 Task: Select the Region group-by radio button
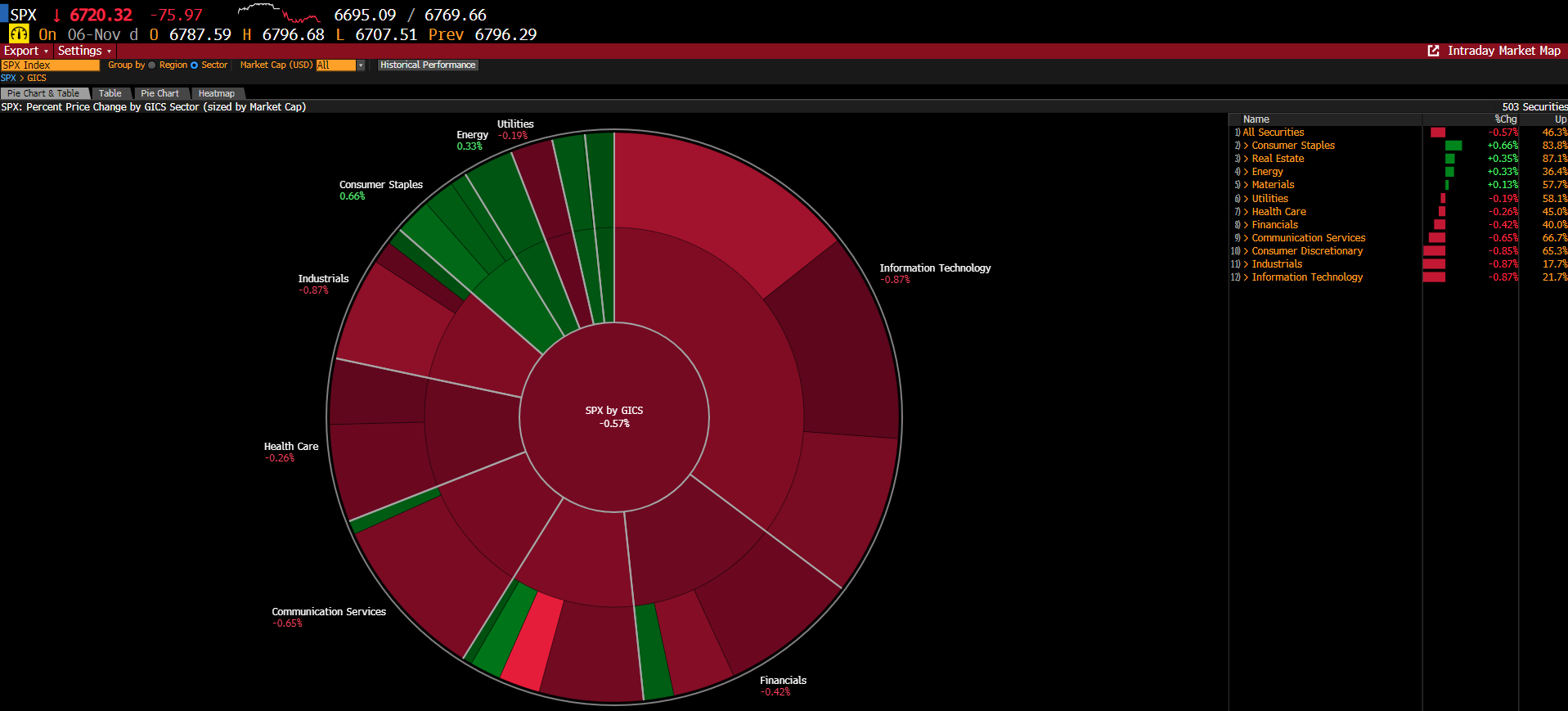coord(152,65)
